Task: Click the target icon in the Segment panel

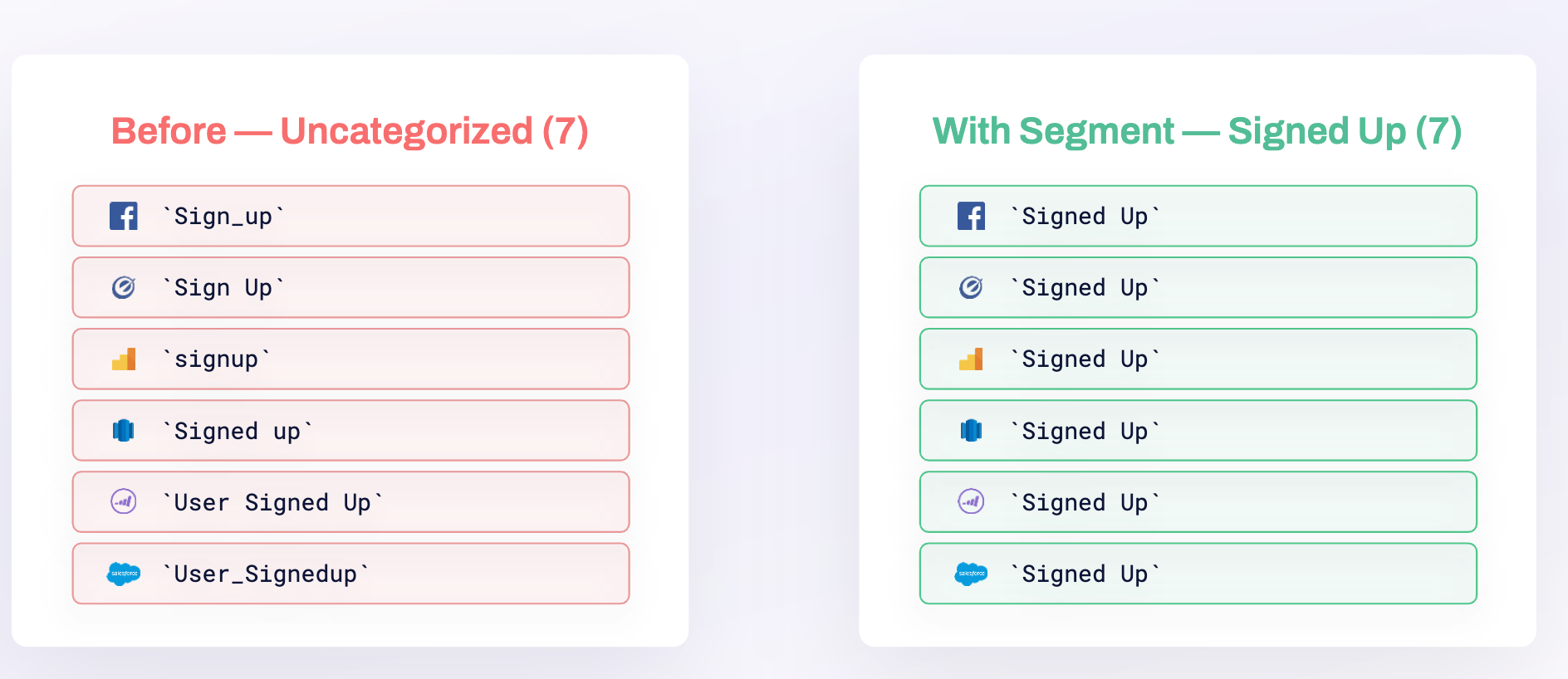Action: pyautogui.click(x=971, y=287)
